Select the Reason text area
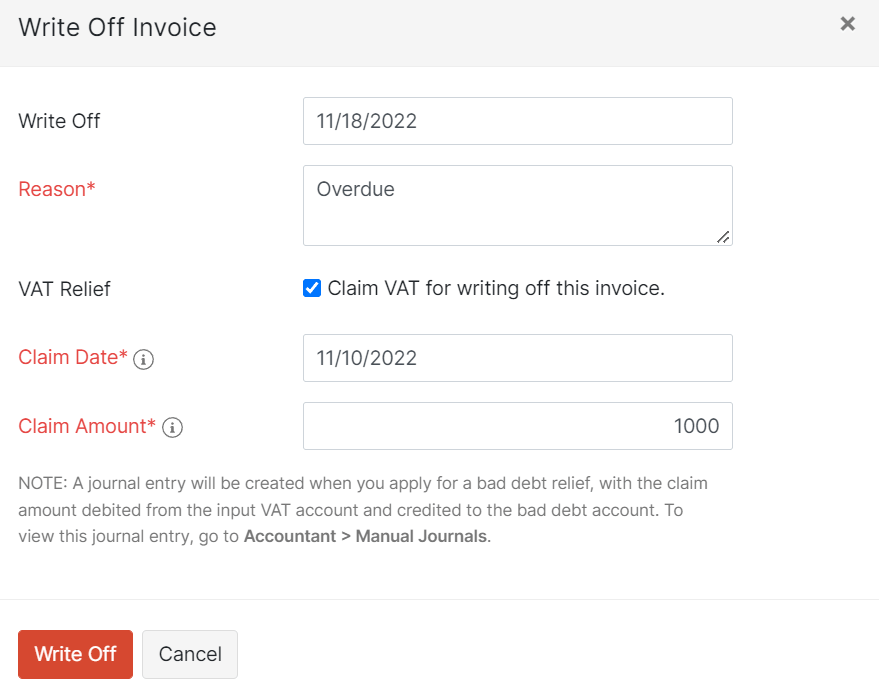This screenshot has height=697, width=879. (x=517, y=205)
